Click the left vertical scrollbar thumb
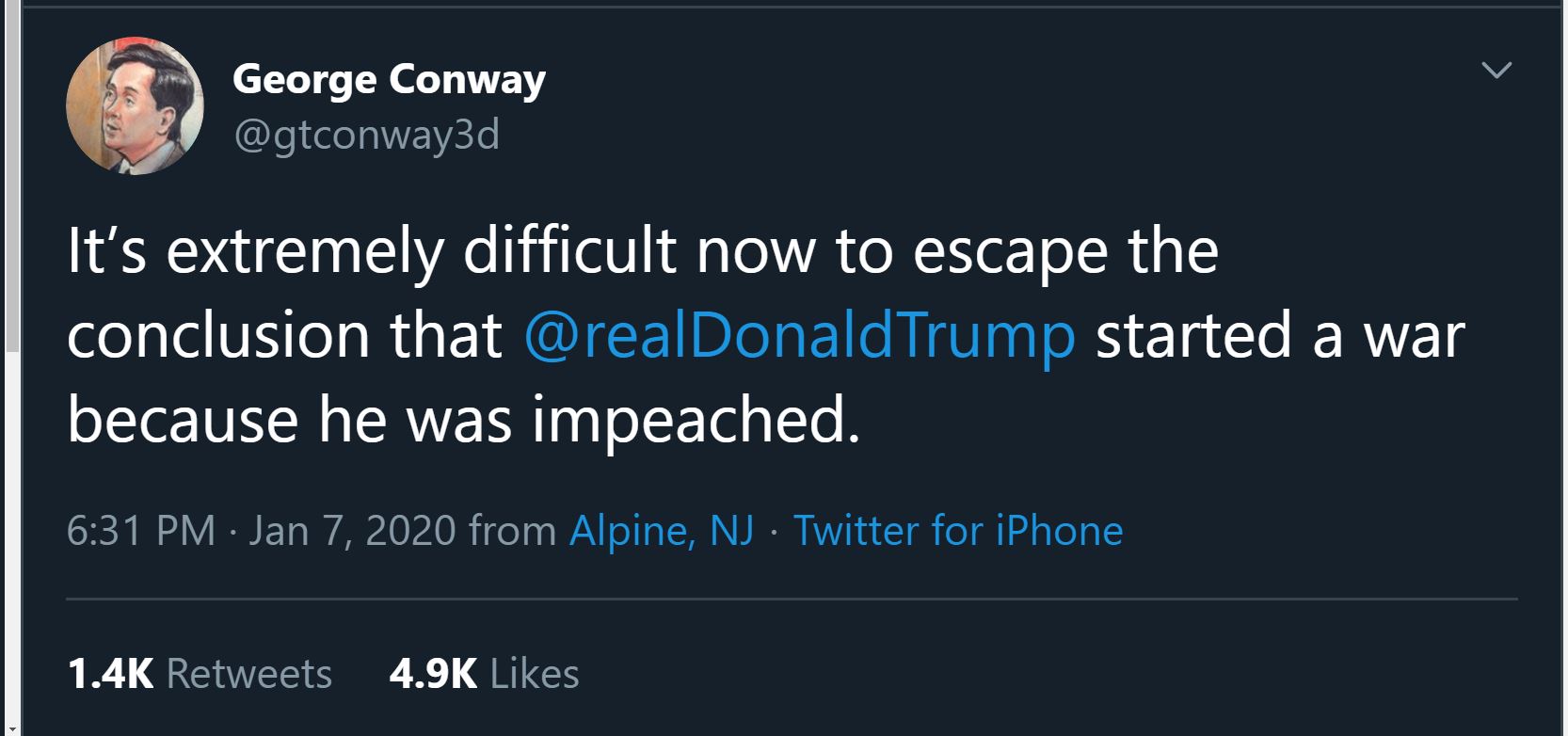 pyautogui.click(x=10, y=179)
